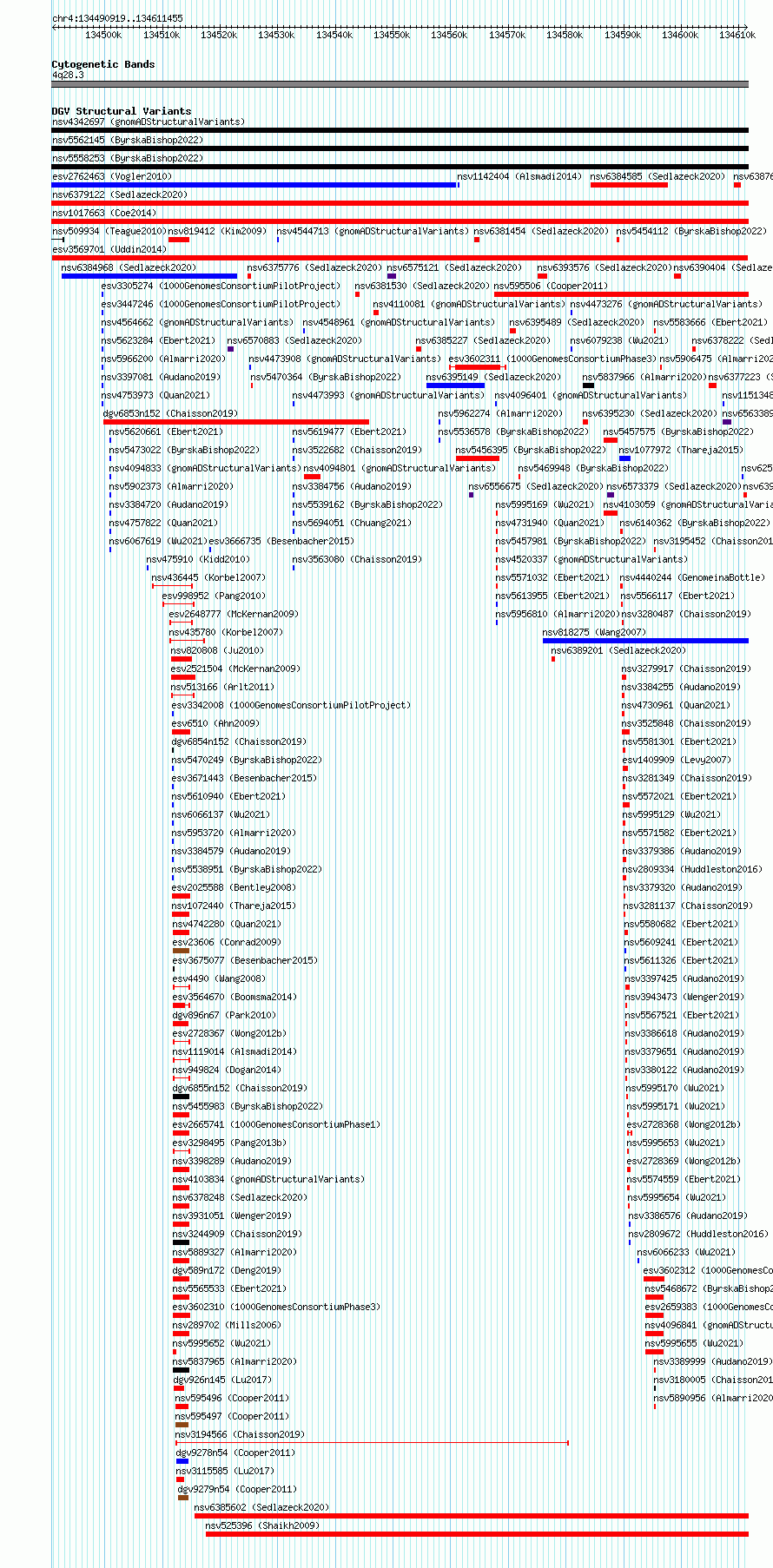Screen dimensions: 773x1568
Task: Click label nsv289702 (Mills2006)
Action: tap(227, 1325)
